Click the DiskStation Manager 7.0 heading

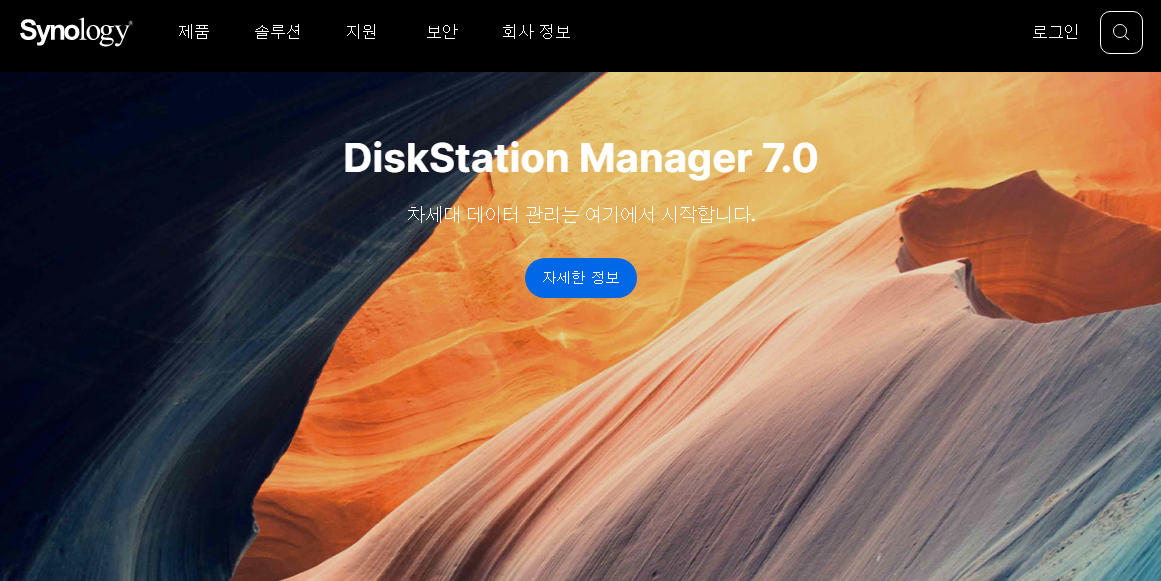click(580, 158)
